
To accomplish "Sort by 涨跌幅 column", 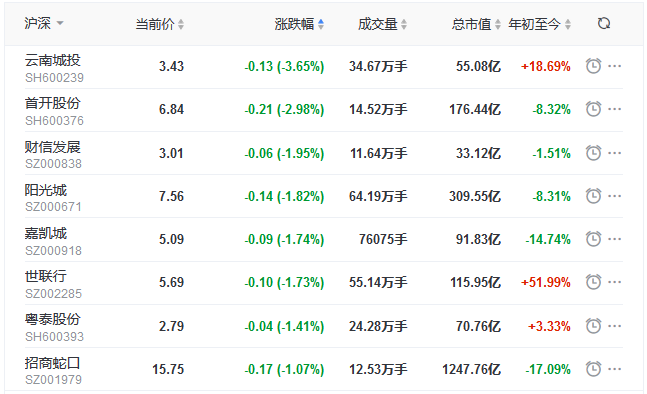I will [x=299, y=24].
